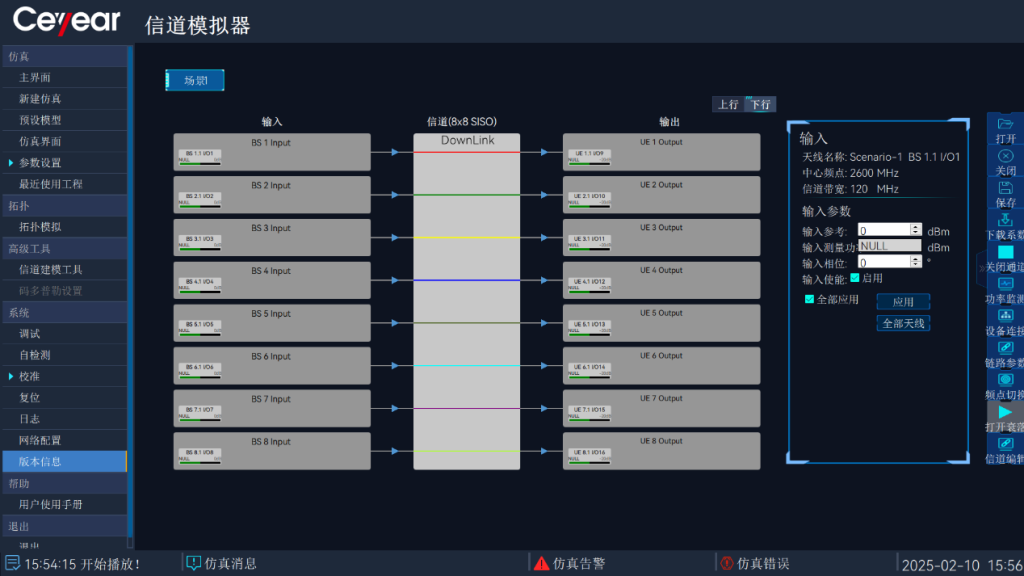Toggle the 启用 input enable checkbox
1024x576 pixels.
855,278
